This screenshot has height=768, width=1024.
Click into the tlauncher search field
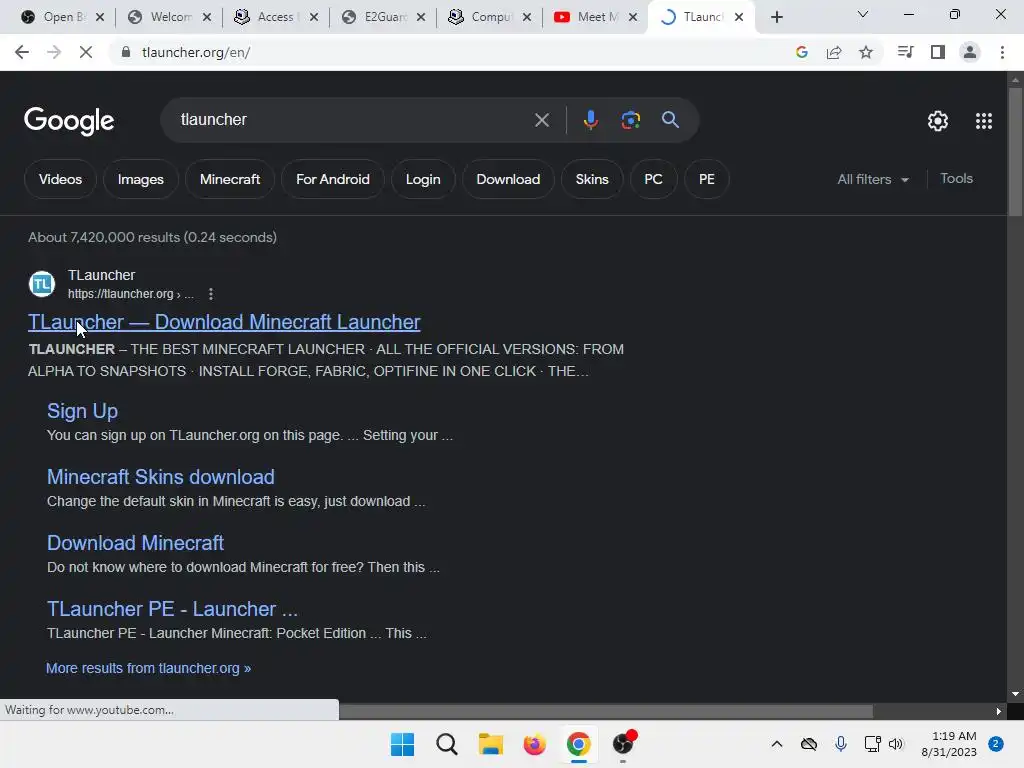click(353, 120)
